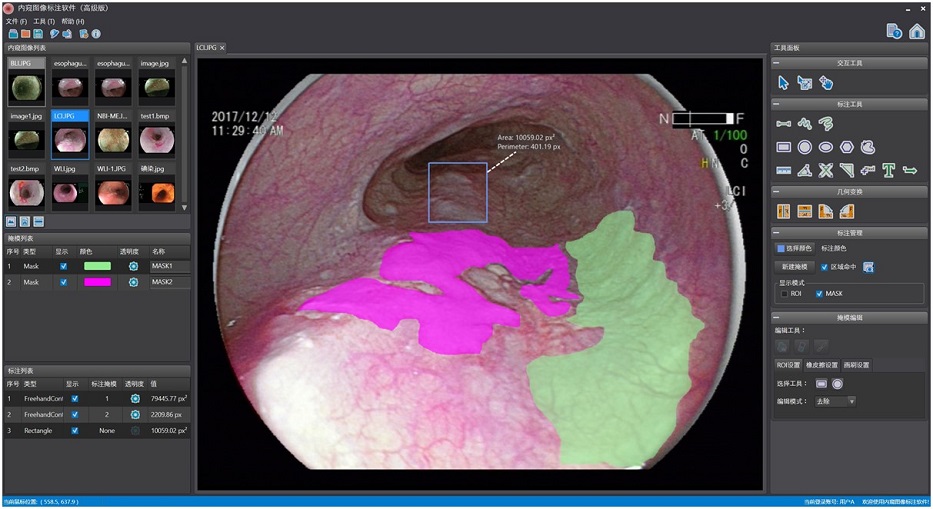Click the image list scroll down arrow
933x509 pixels.
coord(184,208)
